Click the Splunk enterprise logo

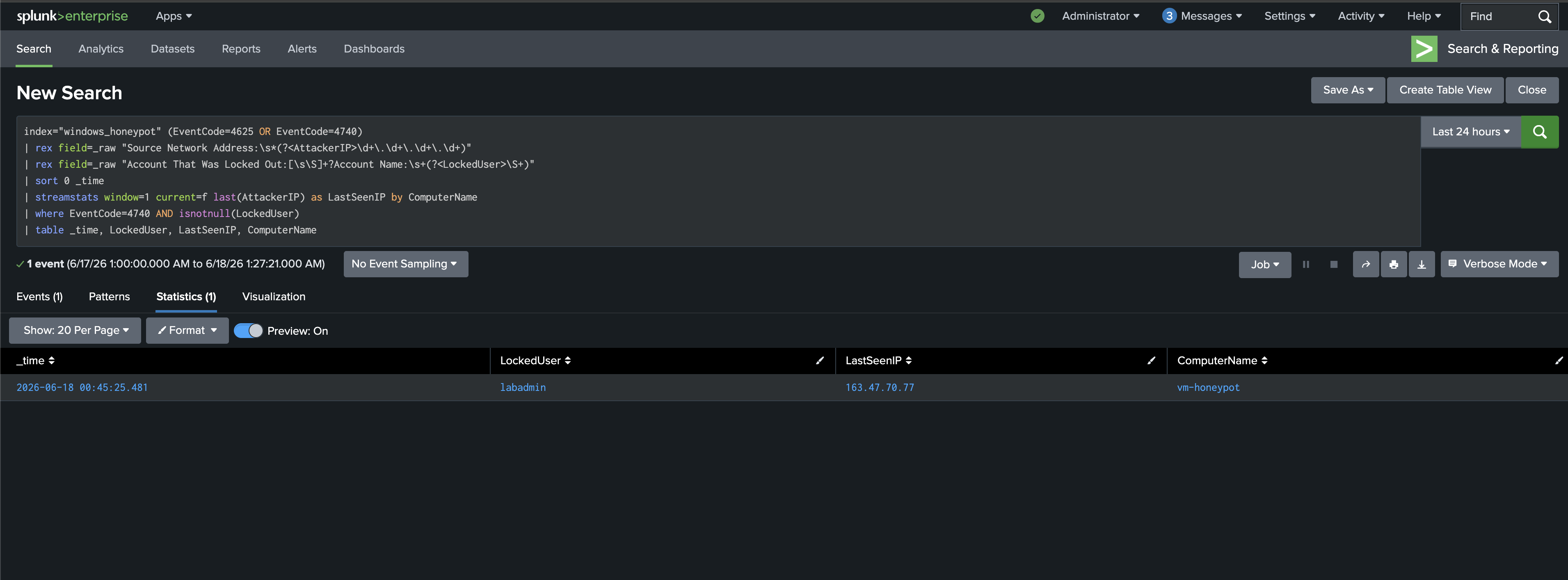click(72, 16)
